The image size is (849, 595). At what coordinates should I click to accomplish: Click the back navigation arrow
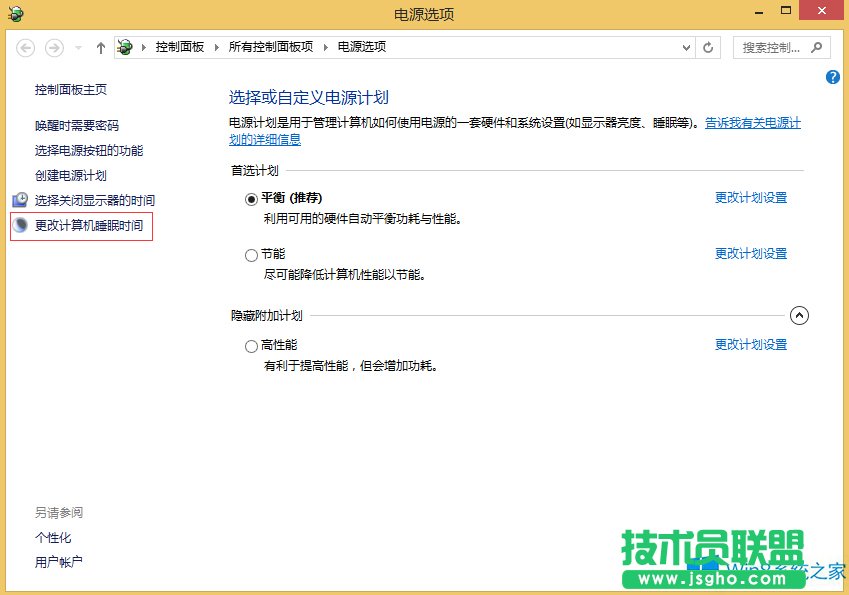coord(26,47)
